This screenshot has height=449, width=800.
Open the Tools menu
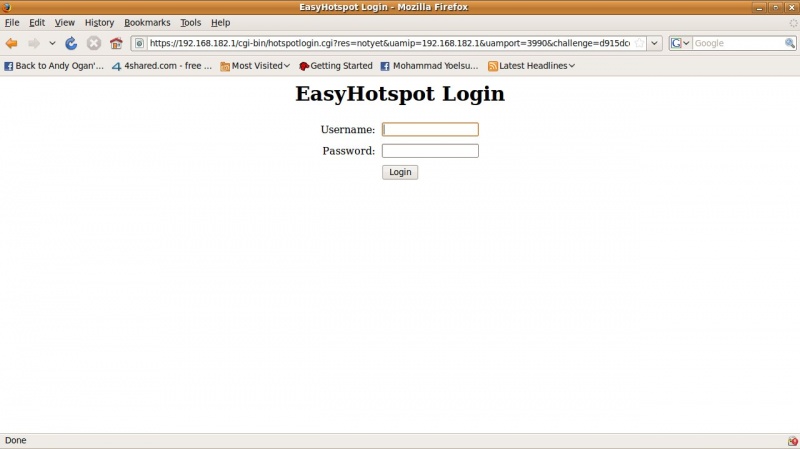tap(190, 22)
